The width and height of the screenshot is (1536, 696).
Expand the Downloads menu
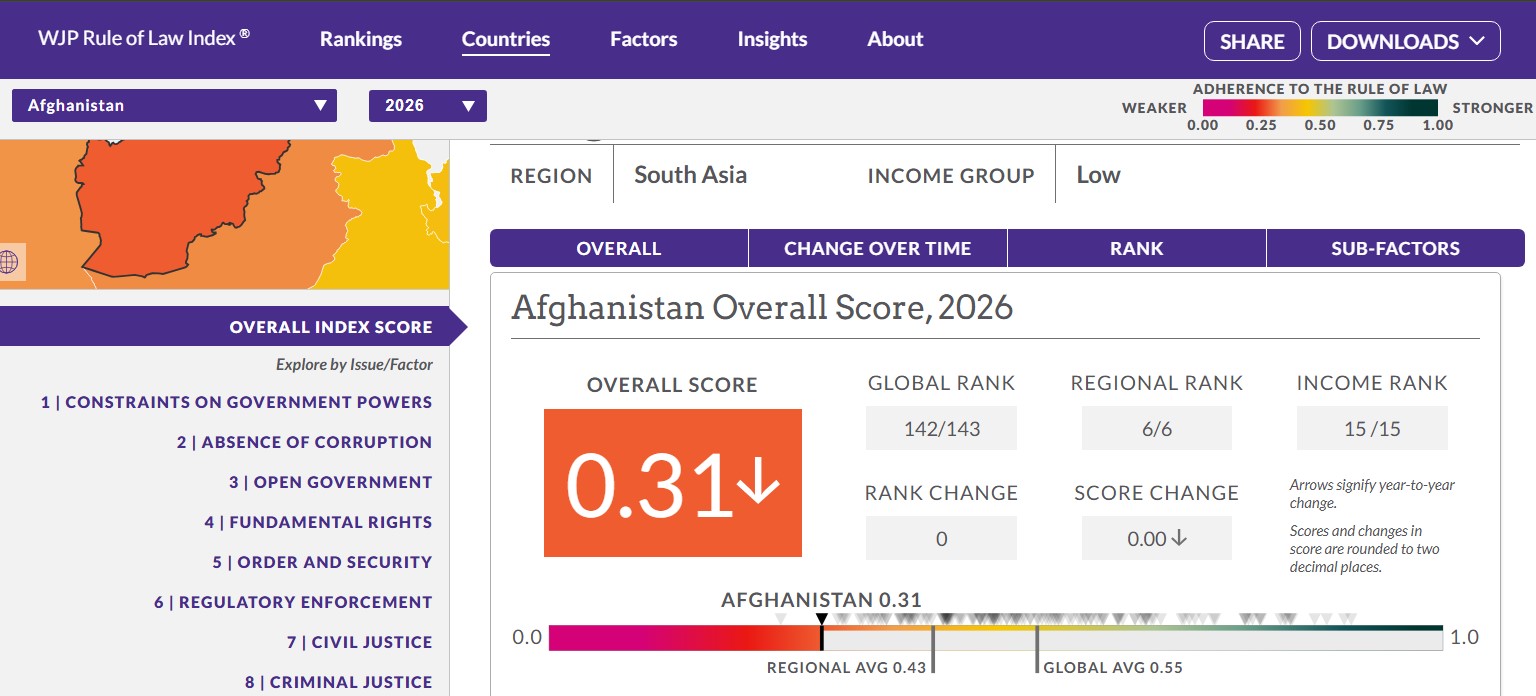coord(1405,41)
